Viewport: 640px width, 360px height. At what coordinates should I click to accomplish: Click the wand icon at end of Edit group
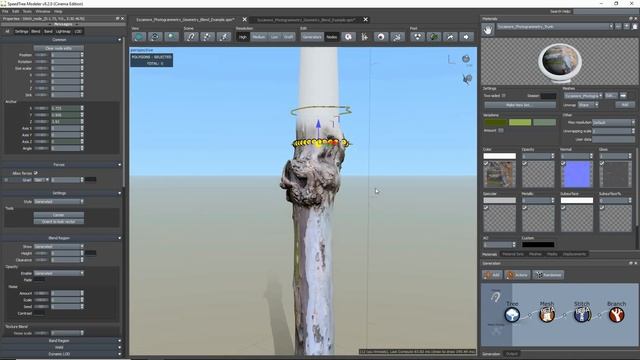(397, 37)
